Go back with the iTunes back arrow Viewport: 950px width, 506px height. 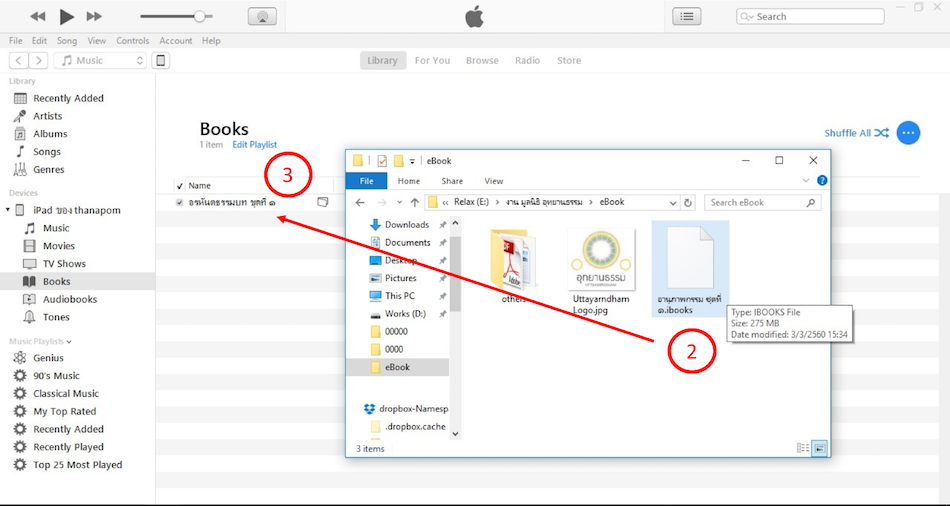click(19, 60)
